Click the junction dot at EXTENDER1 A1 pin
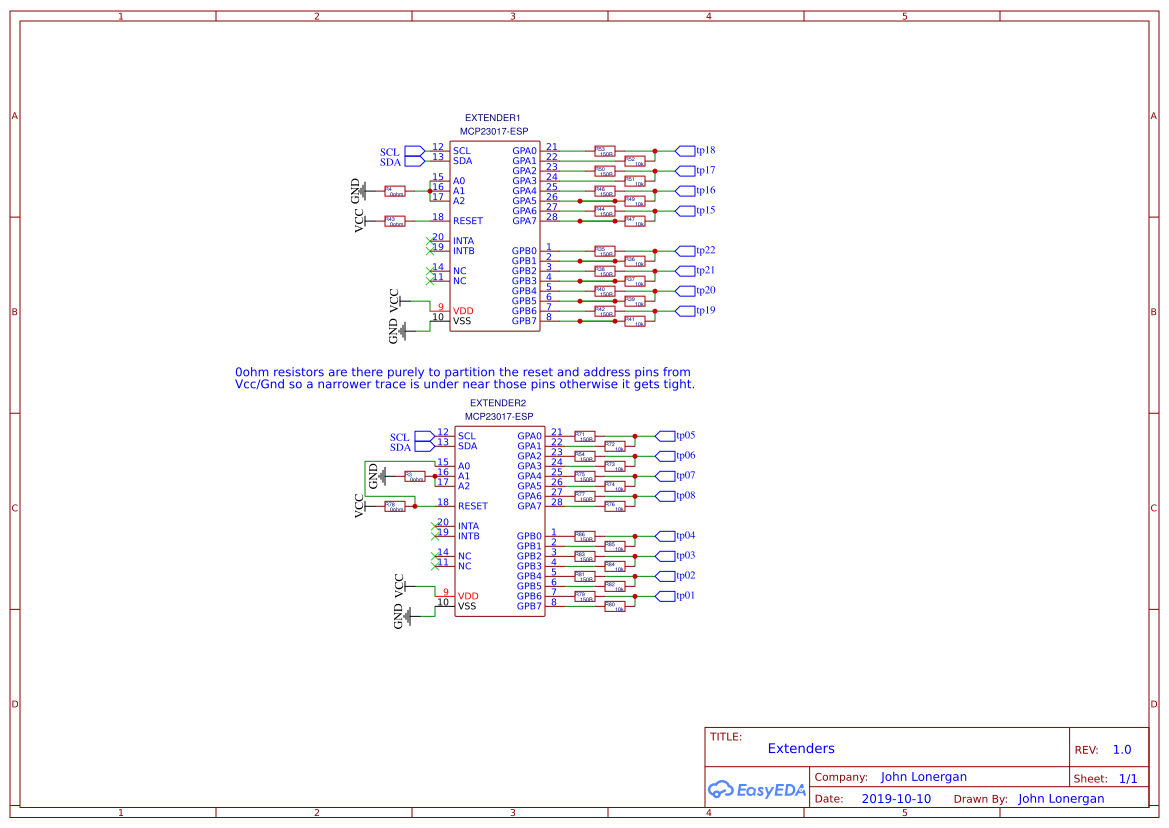The image size is (1169, 828). [430, 191]
